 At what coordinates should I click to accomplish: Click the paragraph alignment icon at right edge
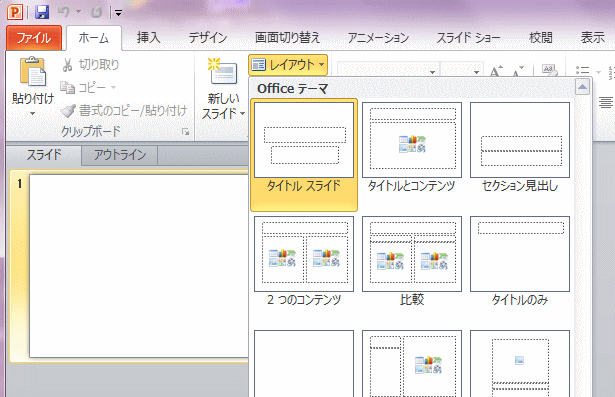pos(606,103)
